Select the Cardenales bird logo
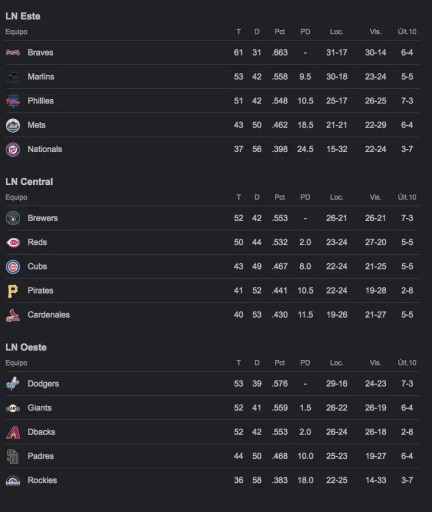This screenshot has width=432, height=512. 13,315
